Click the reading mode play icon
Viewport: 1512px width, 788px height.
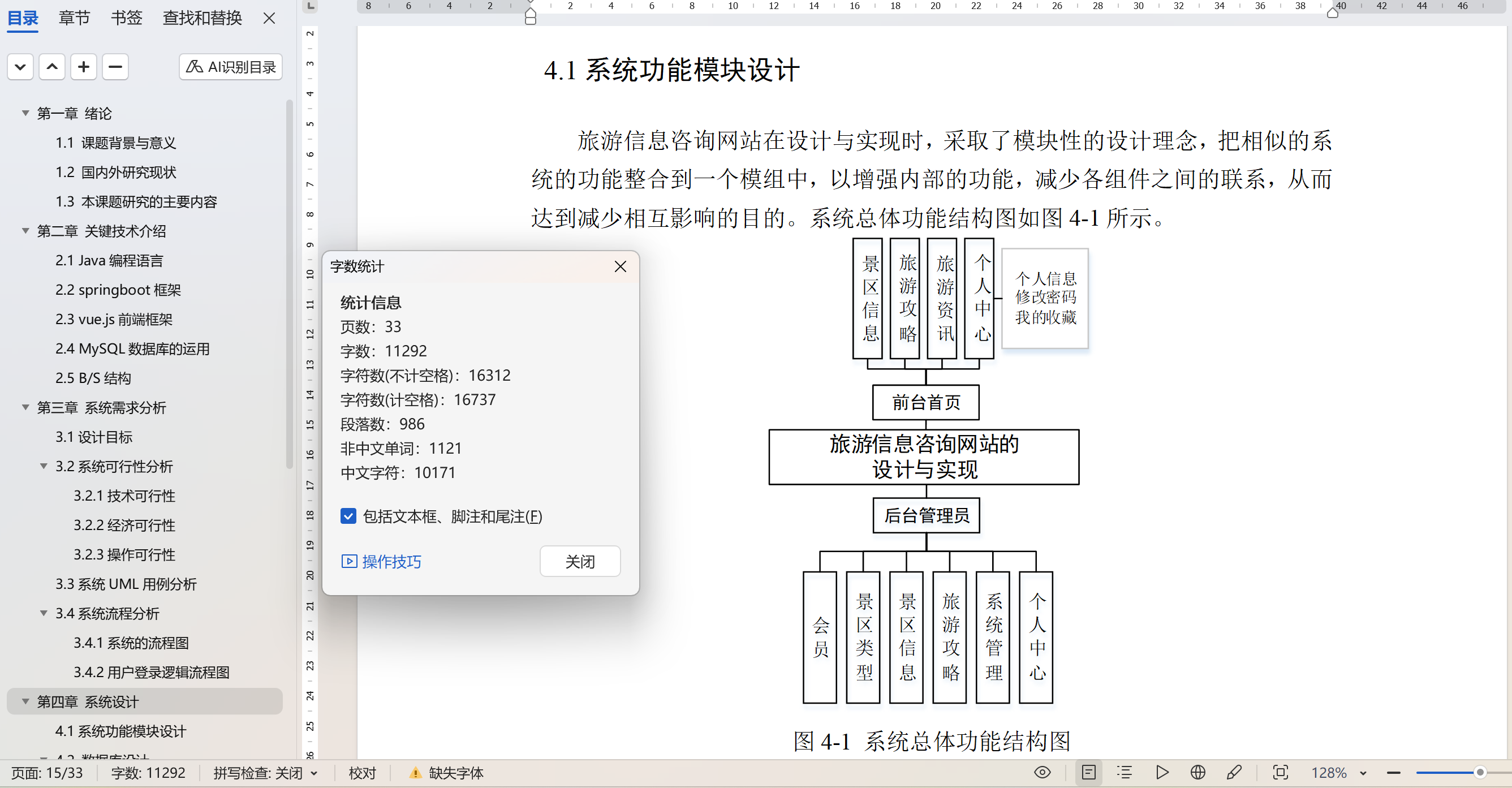(x=1162, y=772)
